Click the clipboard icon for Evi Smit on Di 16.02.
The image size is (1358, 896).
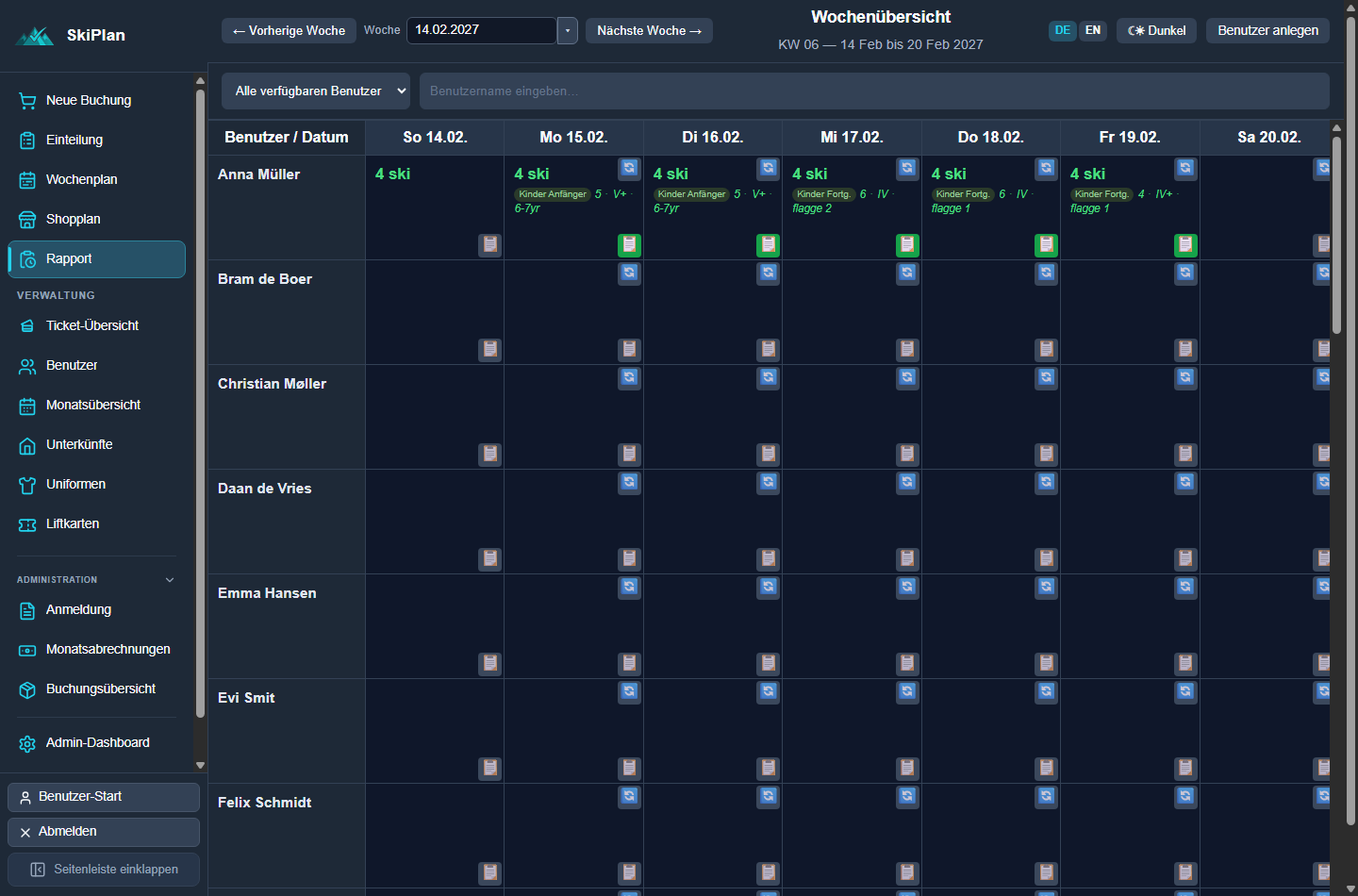pyautogui.click(x=769, y=769)
